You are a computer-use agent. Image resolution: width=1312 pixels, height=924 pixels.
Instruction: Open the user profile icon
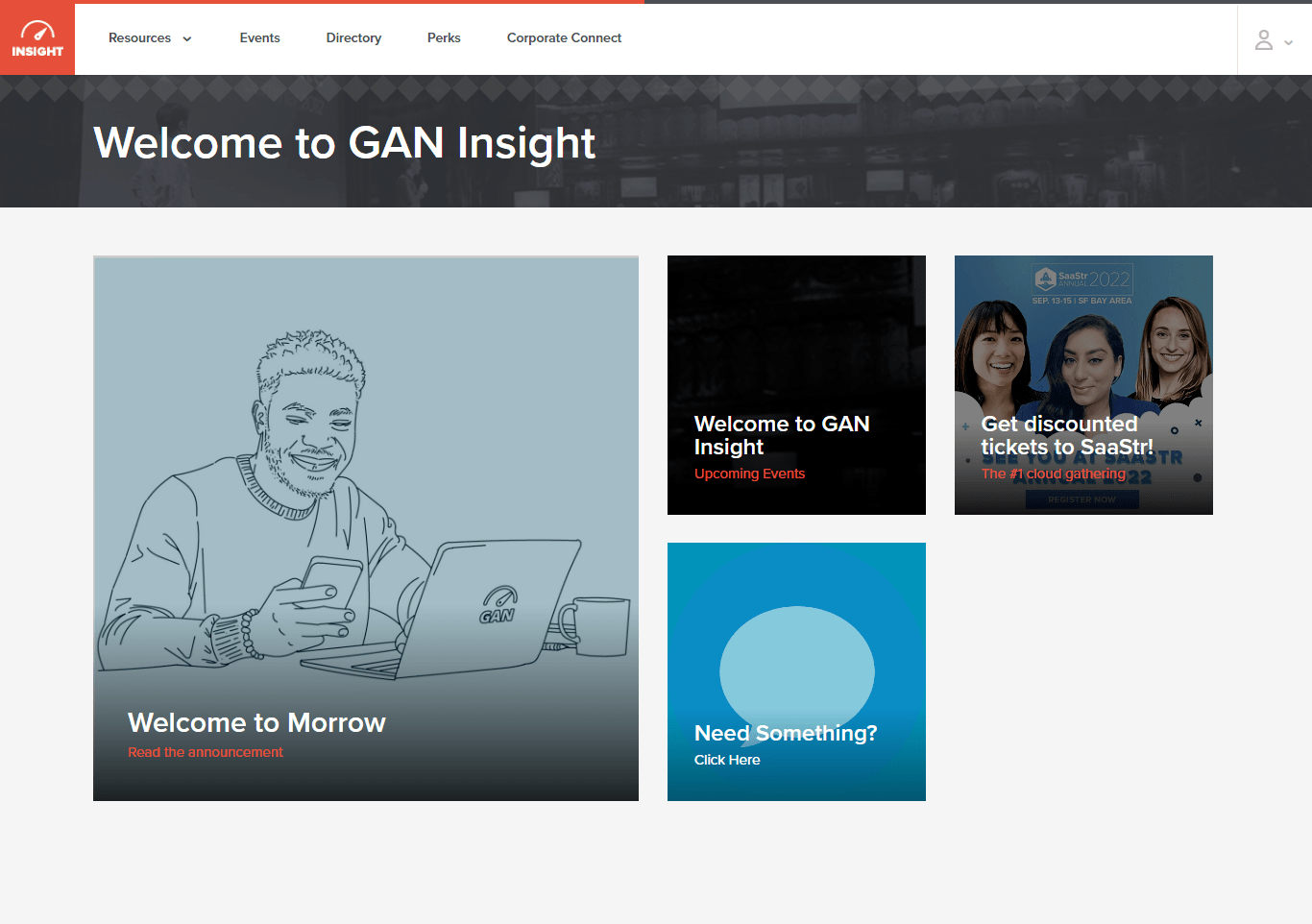(1264, 39)
